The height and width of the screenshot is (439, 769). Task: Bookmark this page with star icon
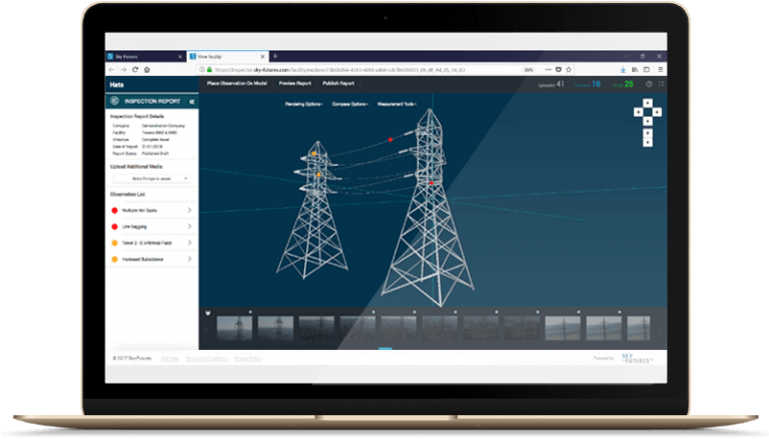click(x=569, y=70)
